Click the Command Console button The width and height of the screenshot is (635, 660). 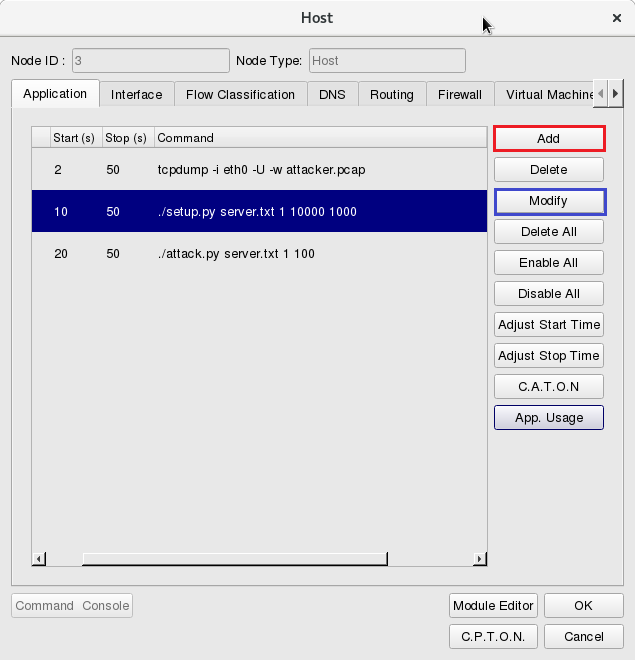point(72,606)
